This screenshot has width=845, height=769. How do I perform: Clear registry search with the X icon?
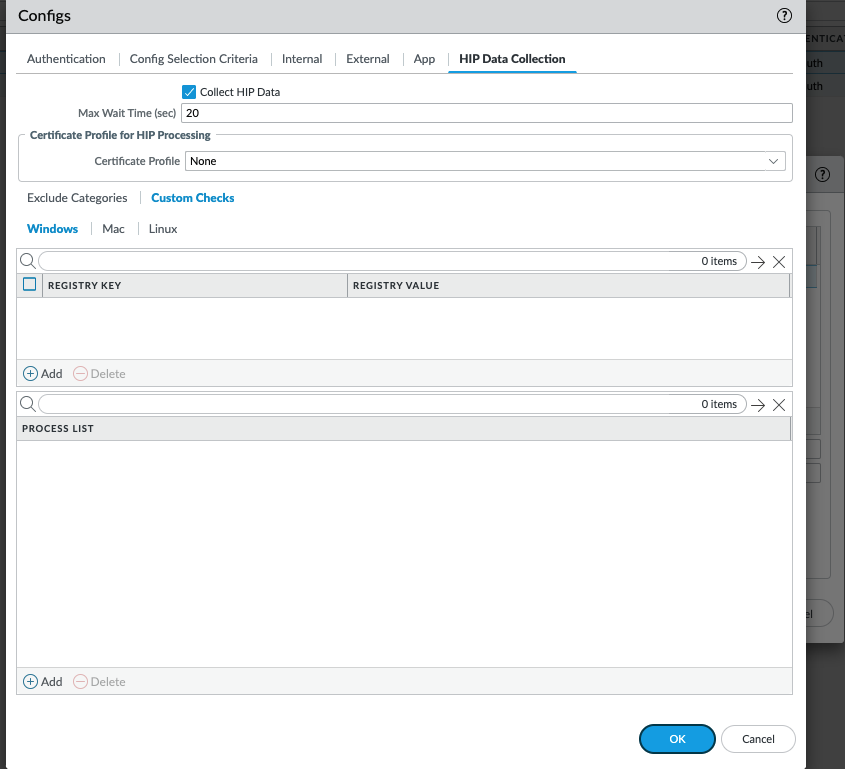pos(779,261)
